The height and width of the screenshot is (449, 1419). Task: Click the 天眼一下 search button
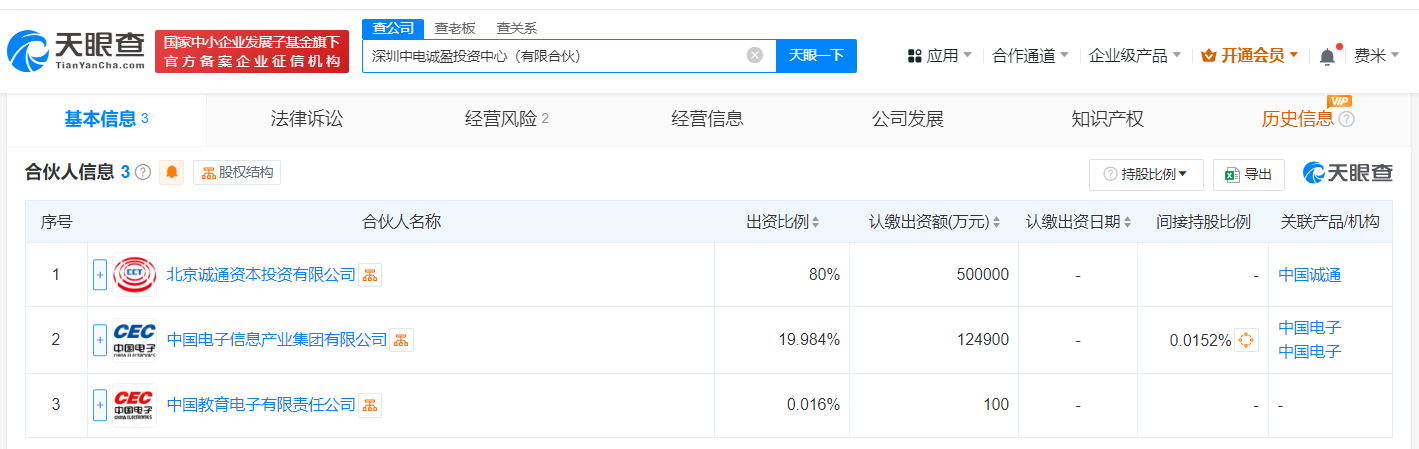816,56
